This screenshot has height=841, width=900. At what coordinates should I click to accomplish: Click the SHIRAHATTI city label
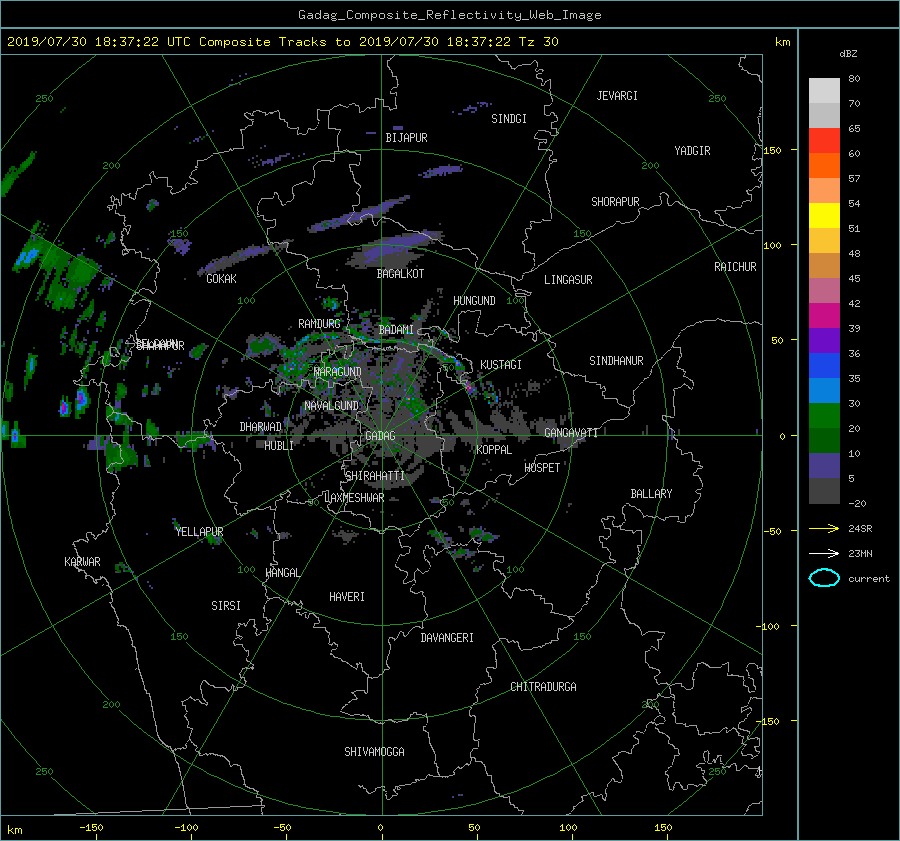pyautogui.click(x=375, y=476)
